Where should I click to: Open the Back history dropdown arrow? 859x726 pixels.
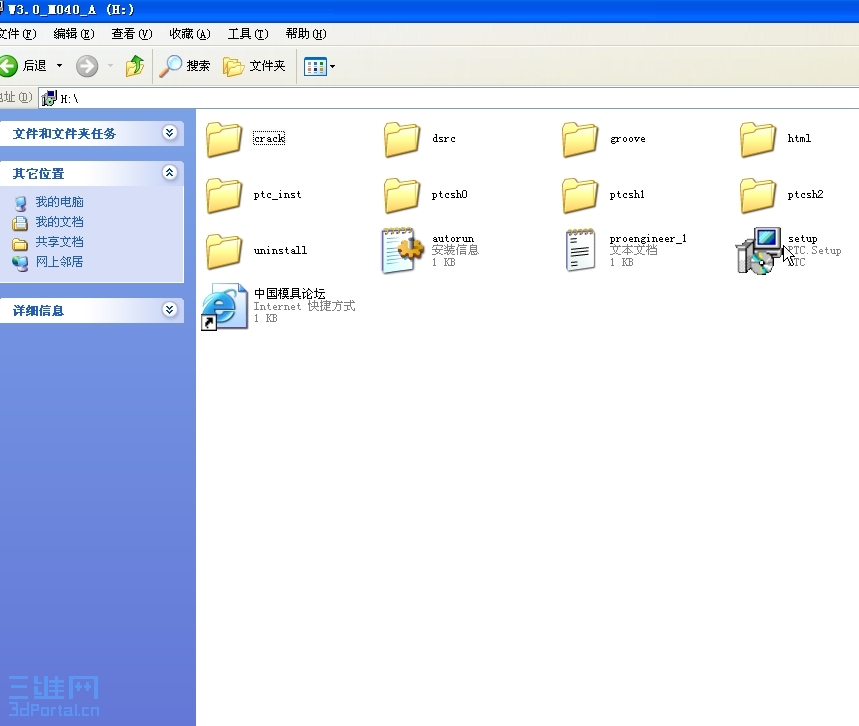59,66
